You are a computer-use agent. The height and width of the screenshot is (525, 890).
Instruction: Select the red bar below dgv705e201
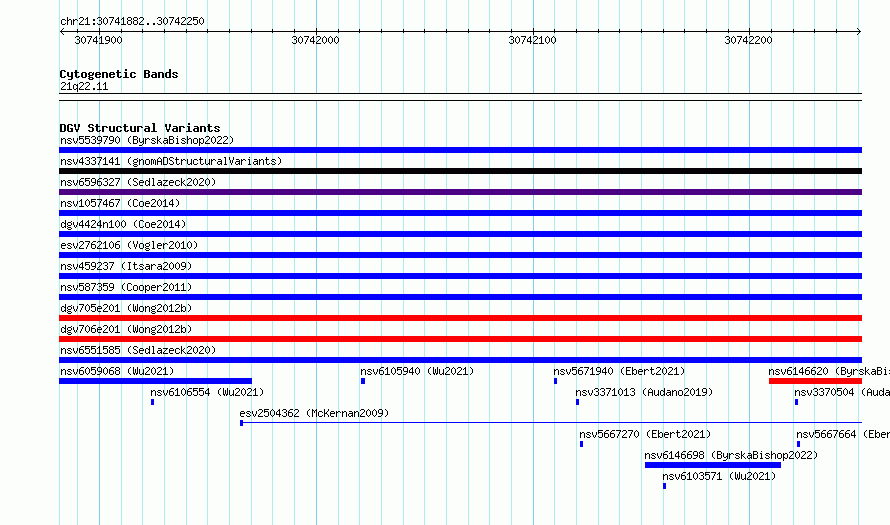(460, 318)
